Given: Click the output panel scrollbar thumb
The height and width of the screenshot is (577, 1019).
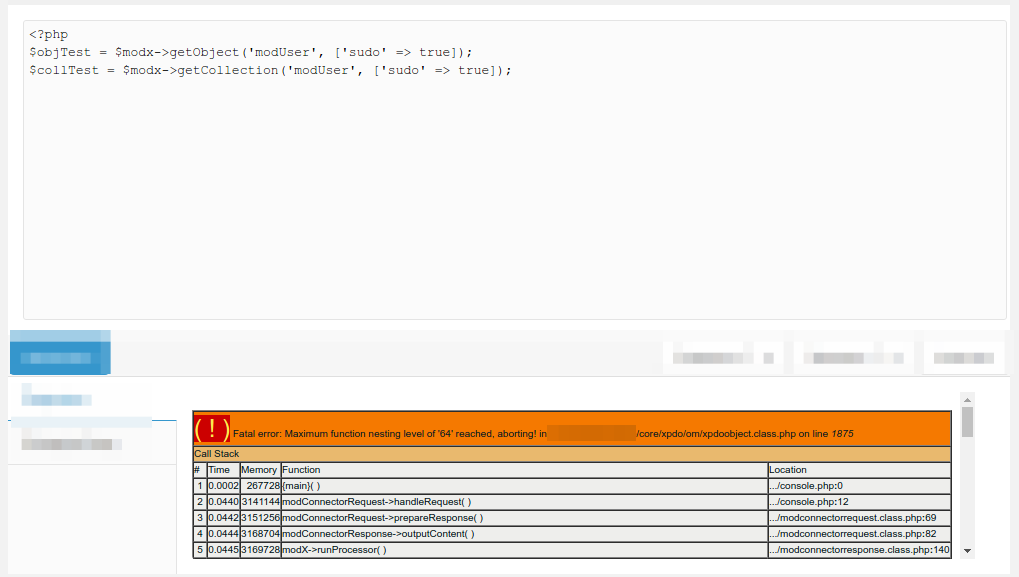Looking at the screenshot, I should (x=967, y=422).
